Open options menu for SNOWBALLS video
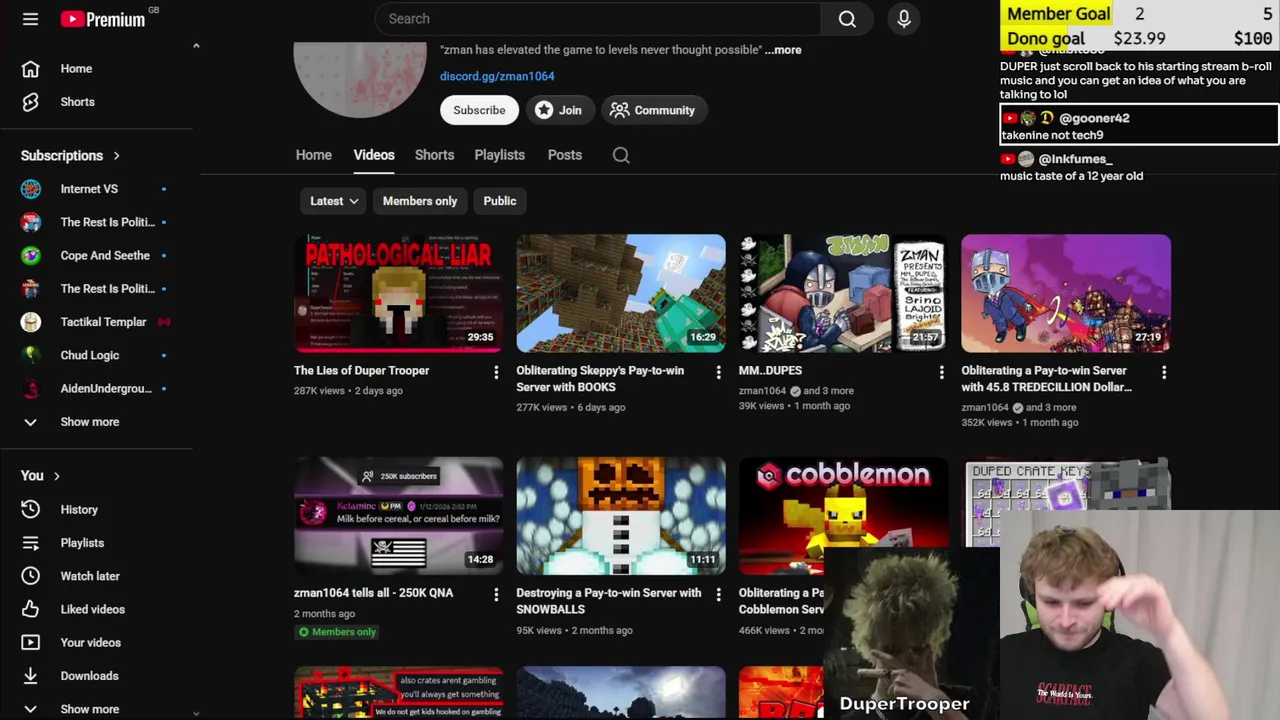1280x720 pixels. click(718, 594)
